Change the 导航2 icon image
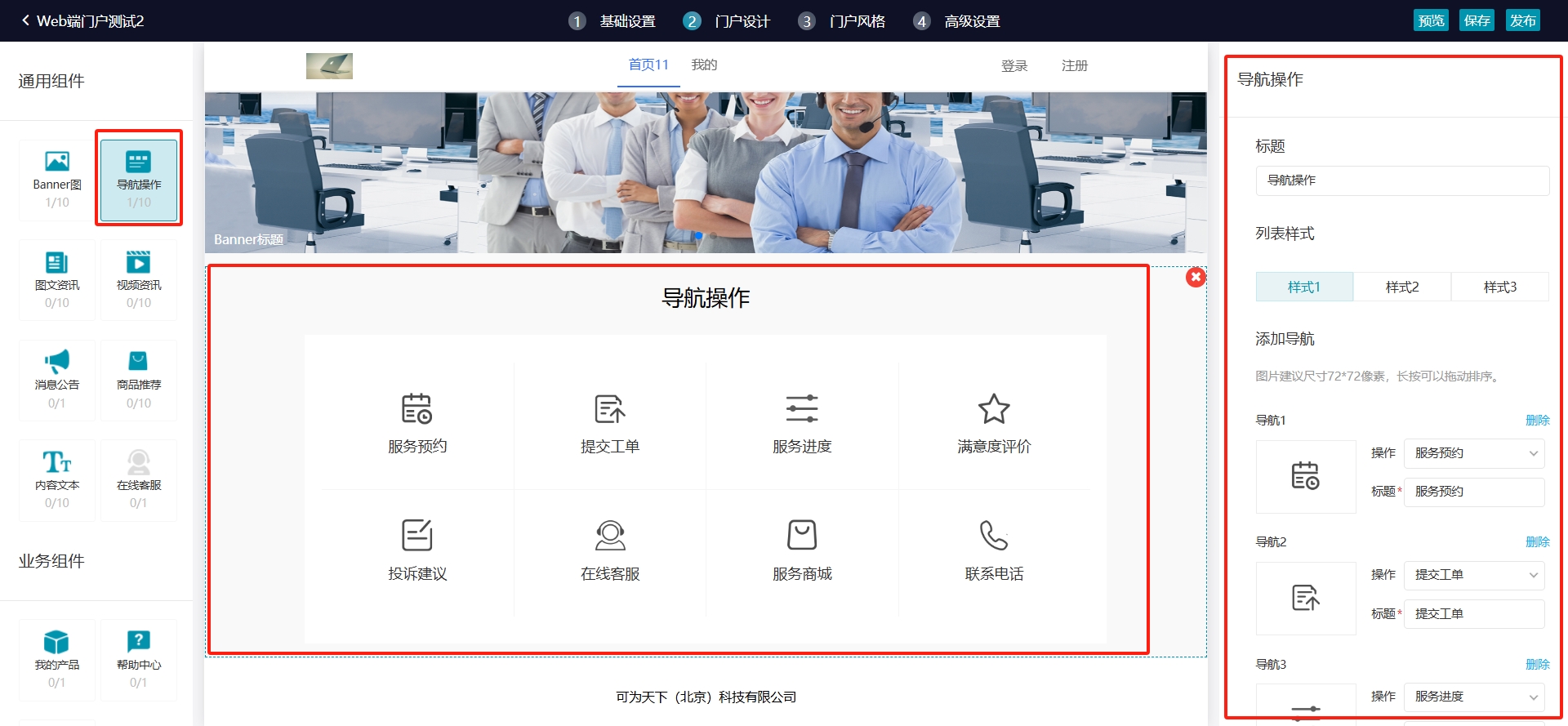Viewport: 1568px width, 726px height. click(1306, 599)
